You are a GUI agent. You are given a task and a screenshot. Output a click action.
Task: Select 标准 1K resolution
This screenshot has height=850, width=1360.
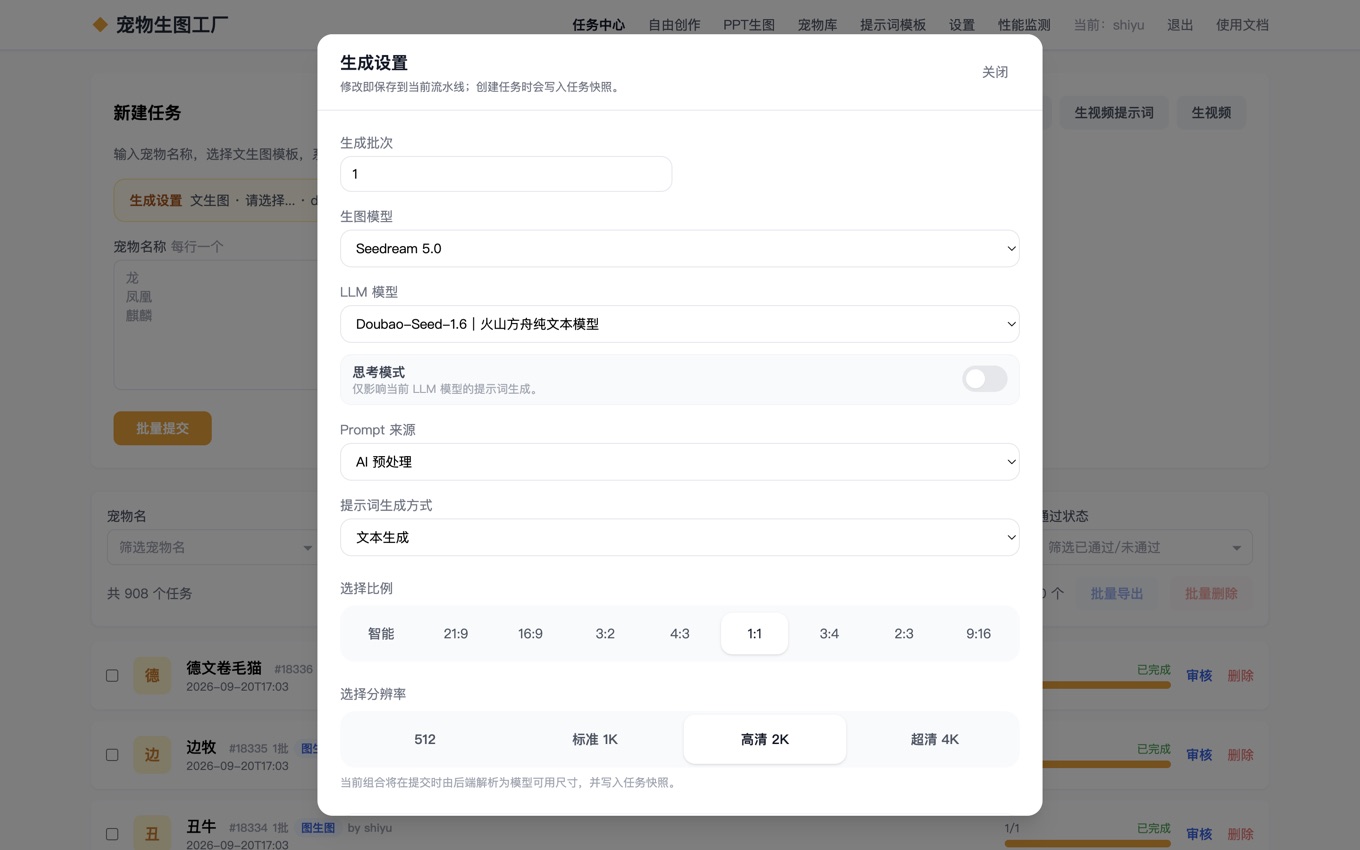point(595,739)
